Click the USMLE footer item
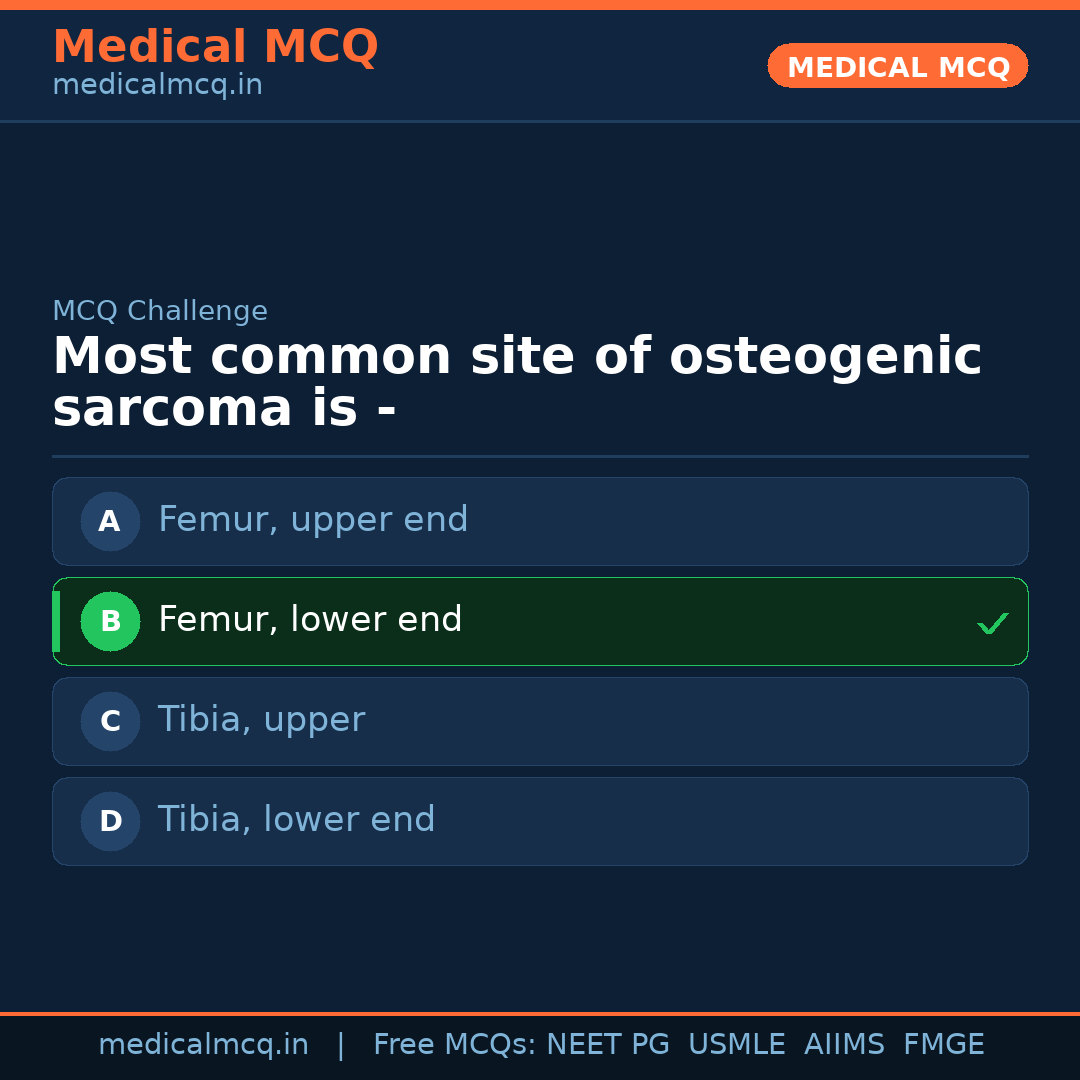Image resolution: width=1080 pixels, height=1080 pixels. 737,1043
